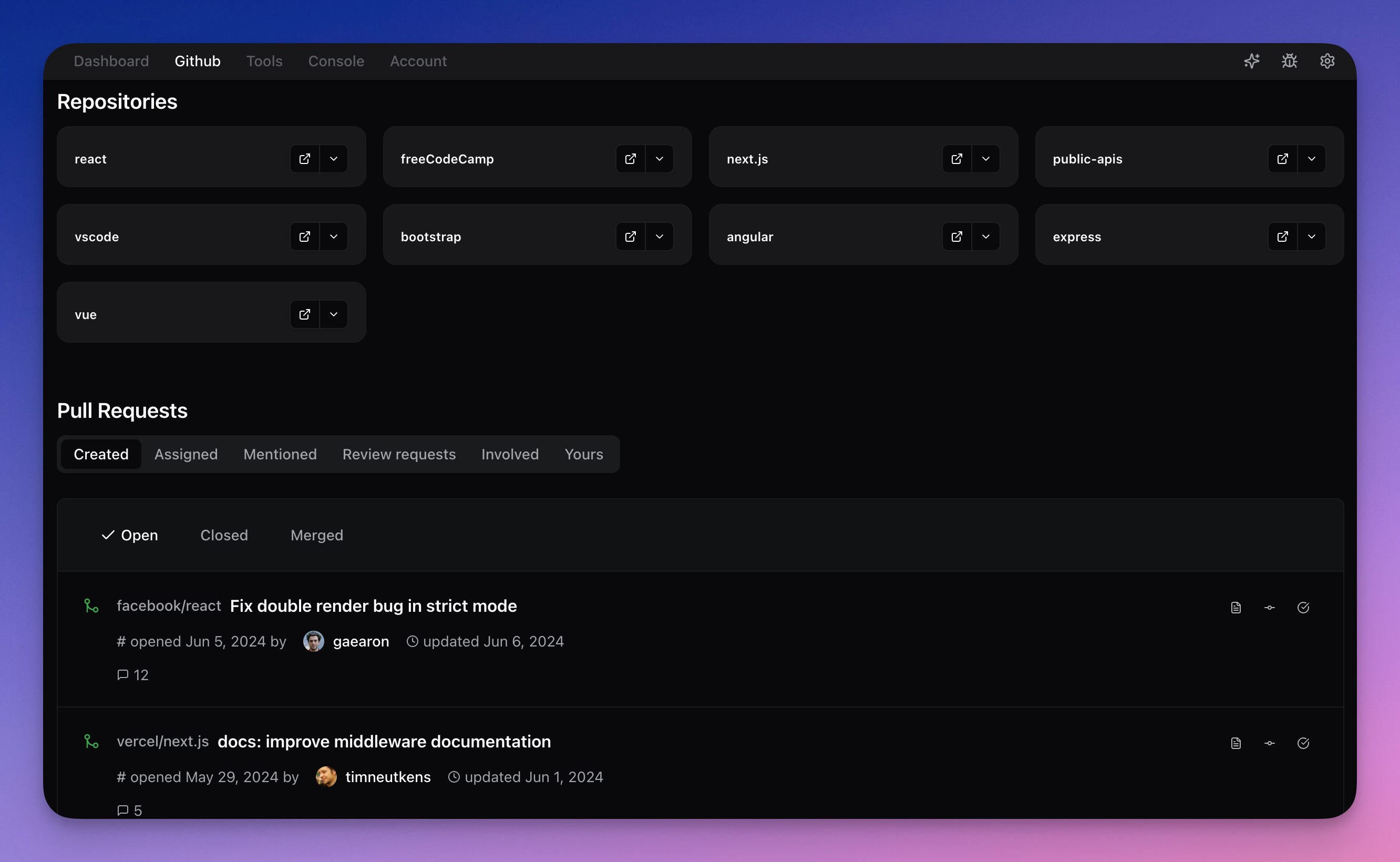1400x862 pixels.
Task: Open the Console tab
Action: click(336, 61)
